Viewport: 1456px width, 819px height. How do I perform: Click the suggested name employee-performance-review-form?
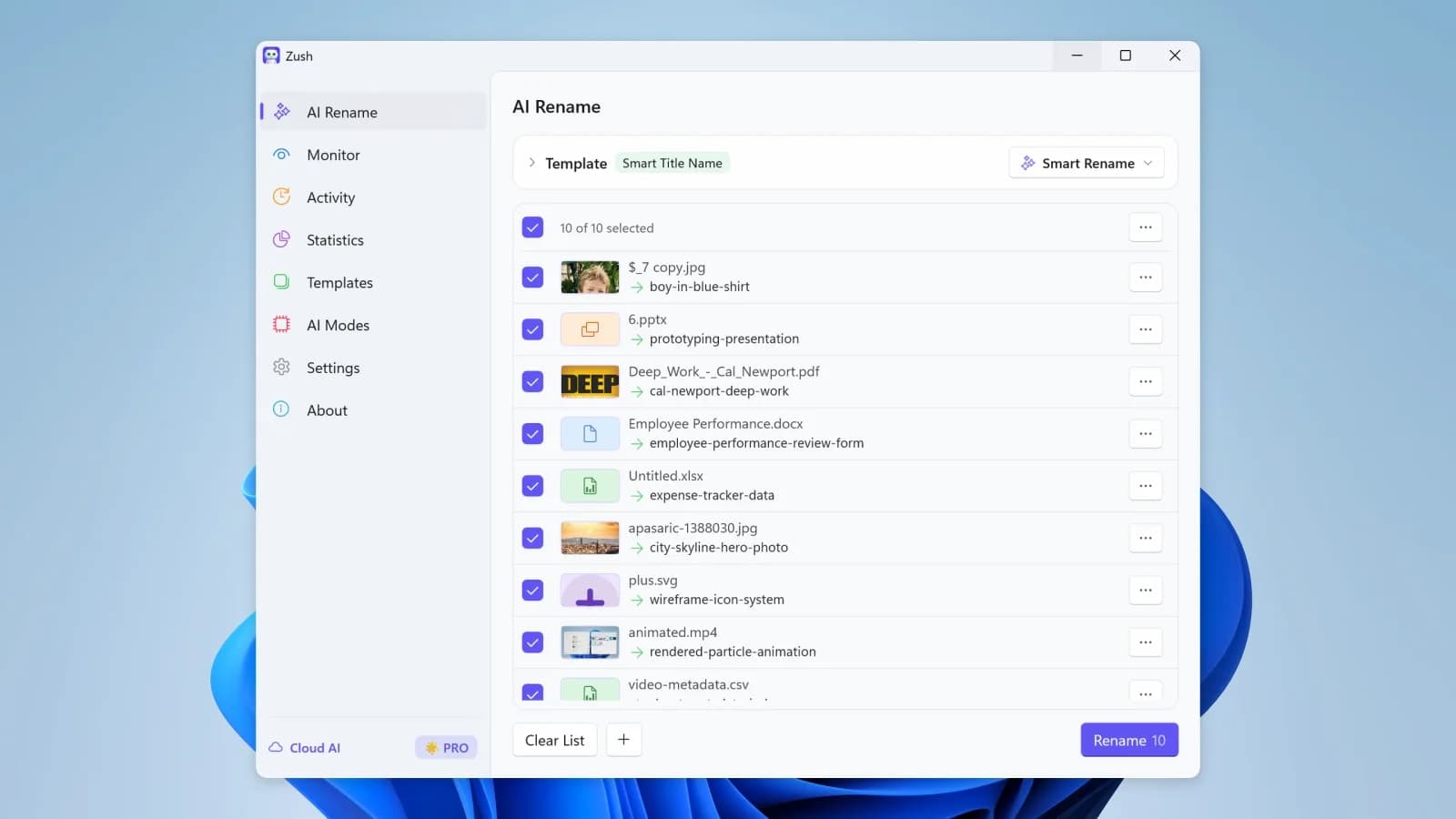click(757, 443)
